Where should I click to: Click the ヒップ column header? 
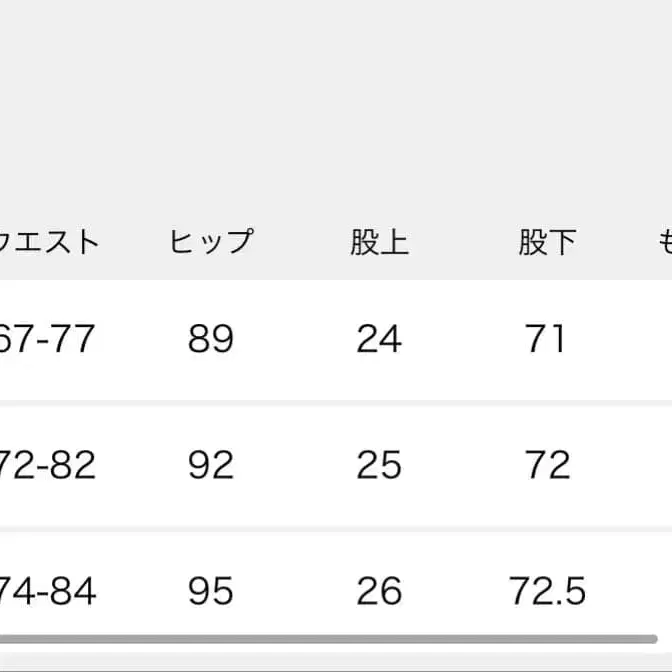[x=210, y=242]
